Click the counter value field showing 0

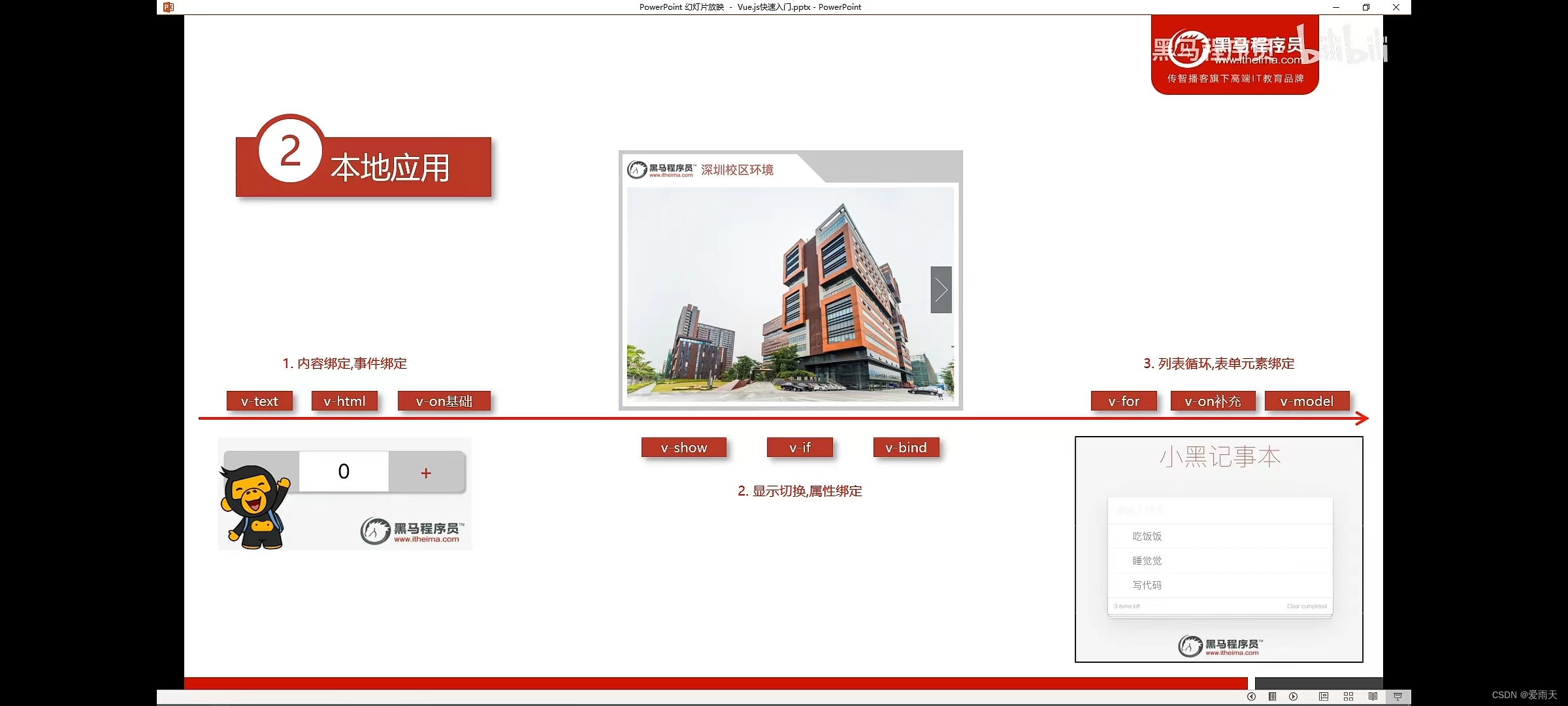(344, 471)
